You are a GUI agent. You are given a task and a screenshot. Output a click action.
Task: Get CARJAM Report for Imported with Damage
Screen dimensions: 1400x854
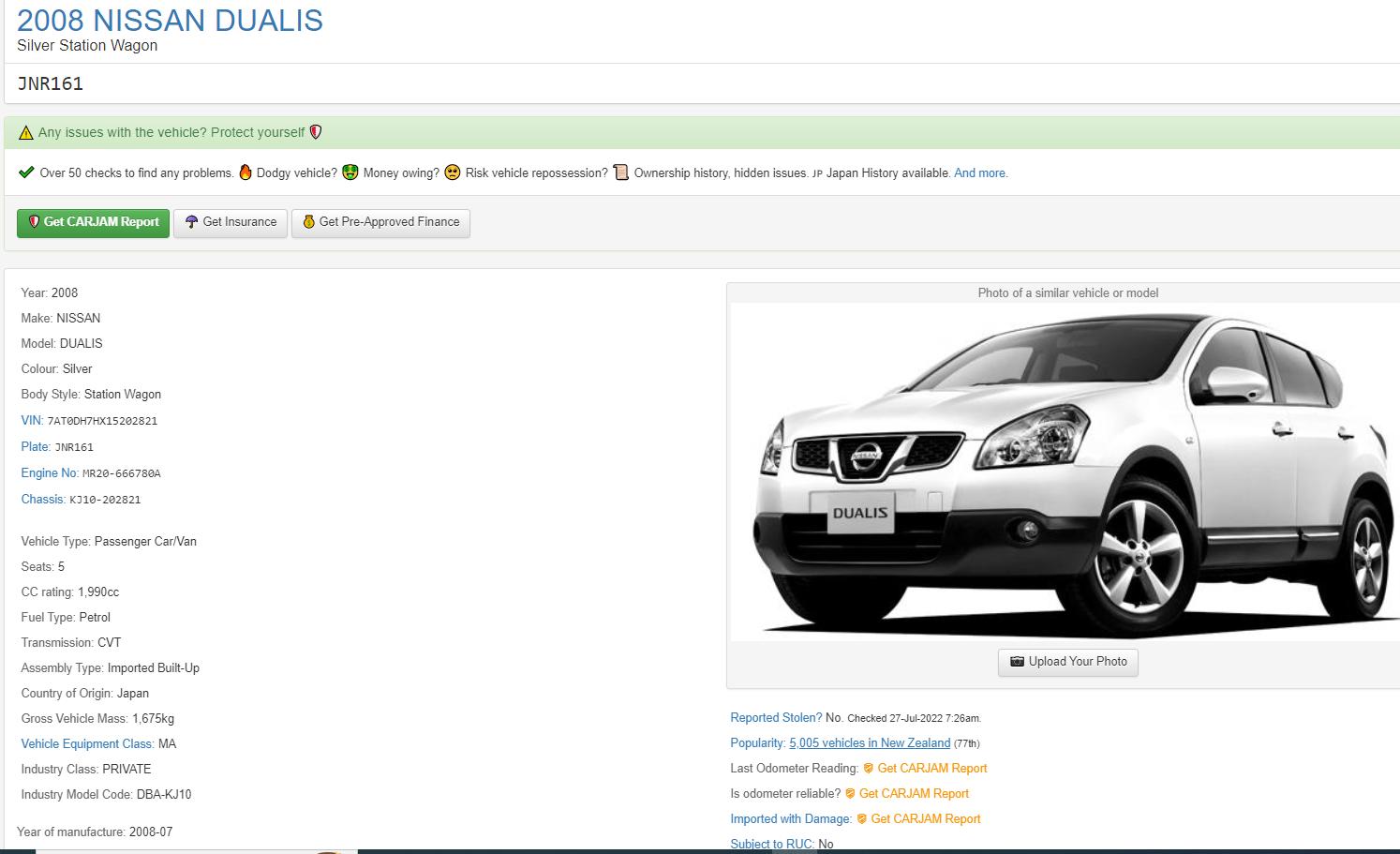tap(926, 819)
